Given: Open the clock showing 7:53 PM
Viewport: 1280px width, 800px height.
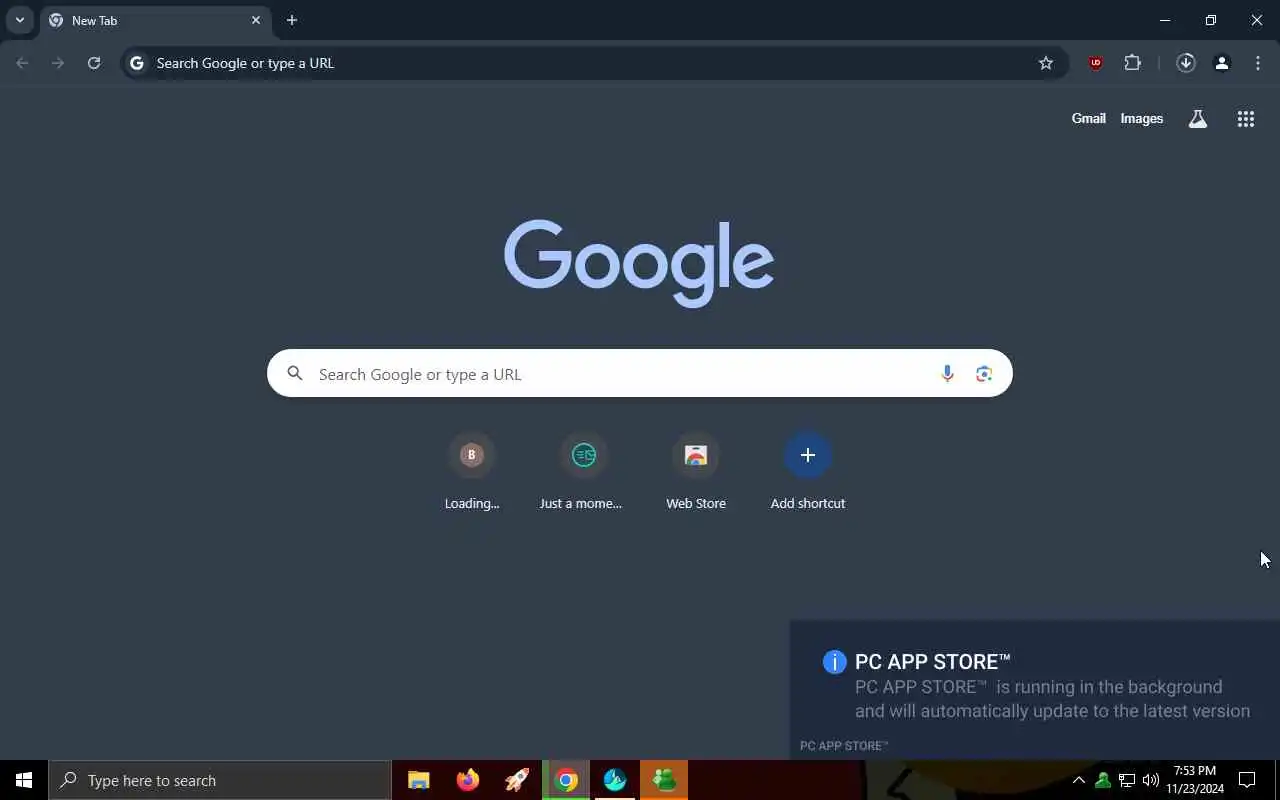Looking at the screenshot, I should click(x=1195, y=780).
